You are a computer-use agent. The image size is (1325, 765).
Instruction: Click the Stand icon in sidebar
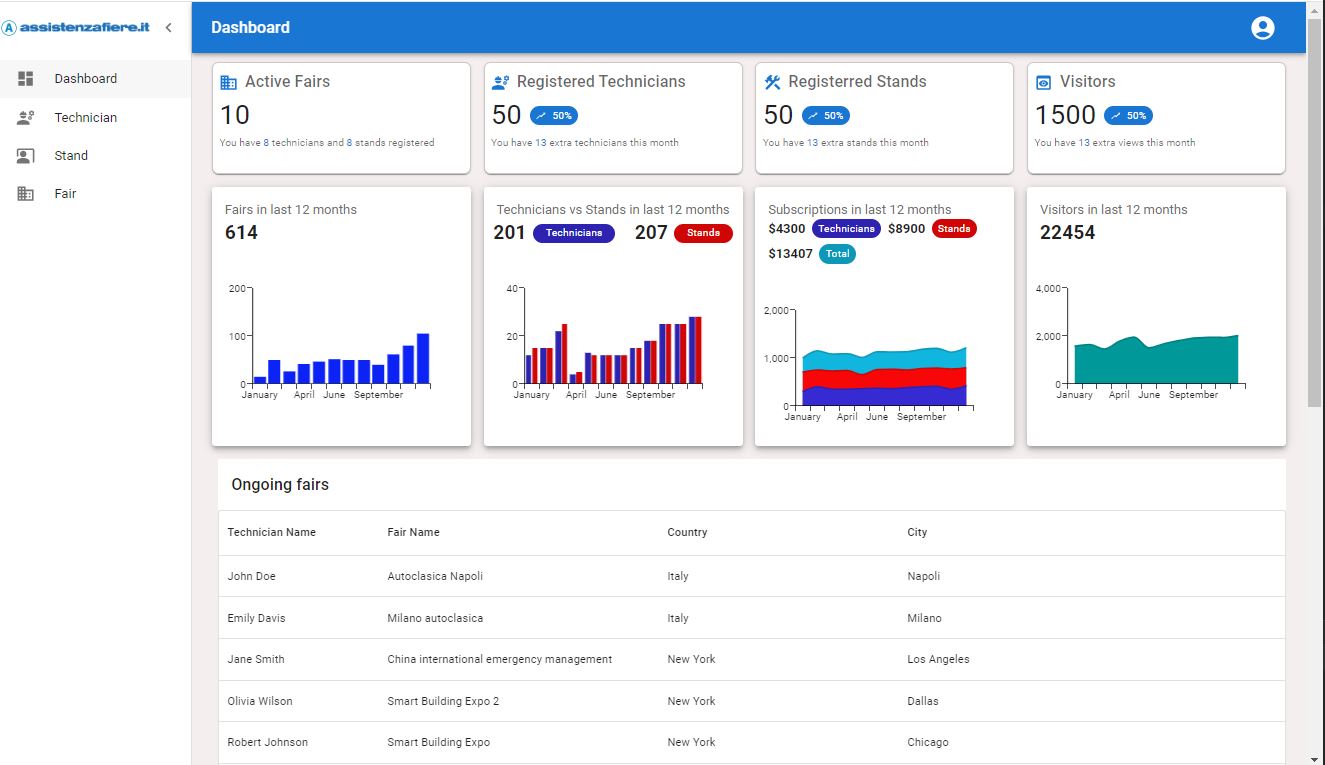[26, 156]
